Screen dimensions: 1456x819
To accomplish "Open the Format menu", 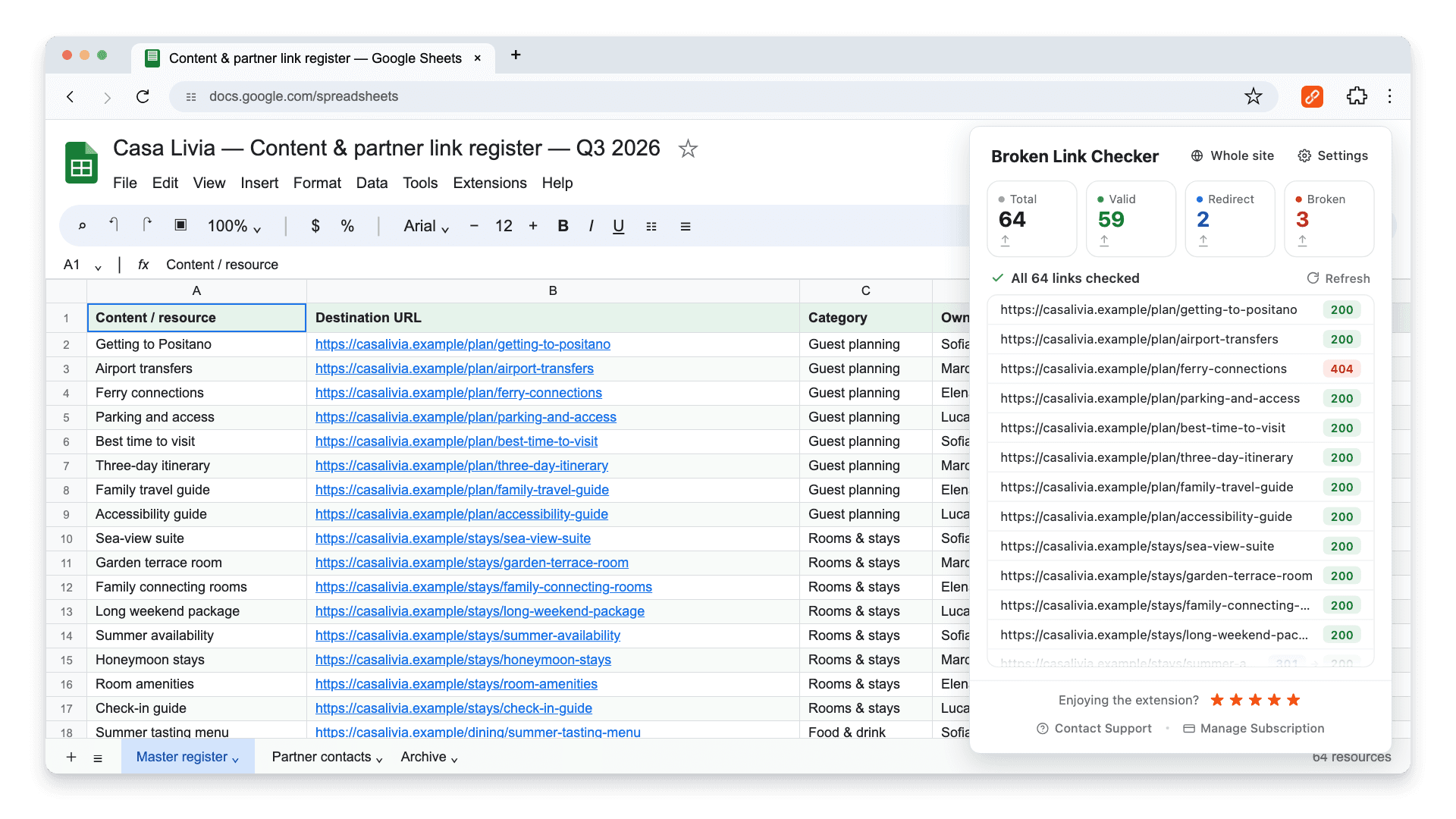I will point(317,183).
